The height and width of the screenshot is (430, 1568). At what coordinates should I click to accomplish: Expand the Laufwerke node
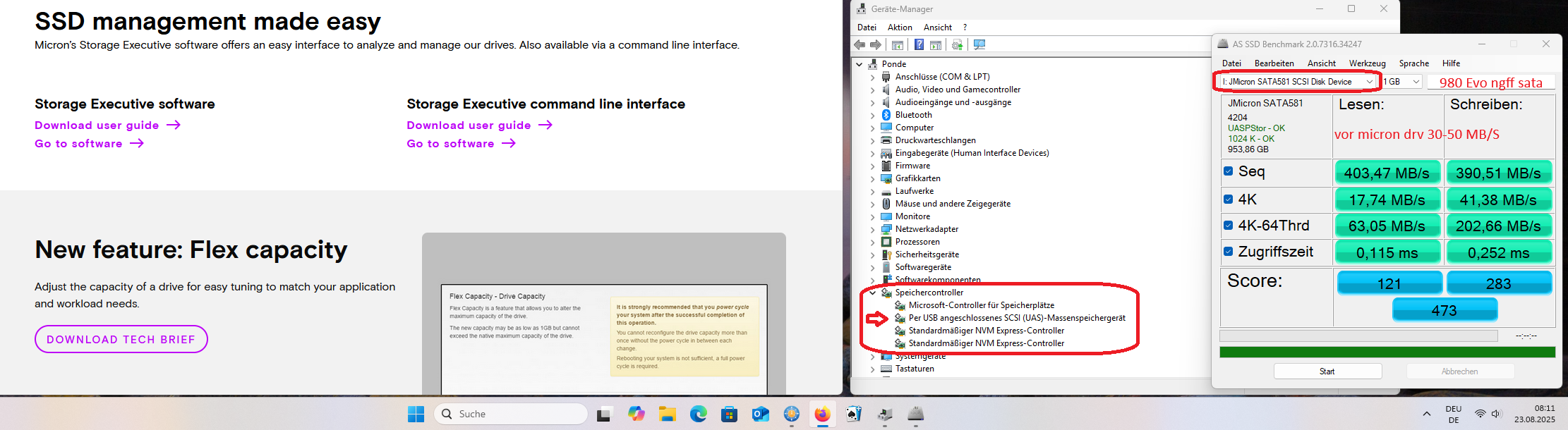click(x=872, y=191)
